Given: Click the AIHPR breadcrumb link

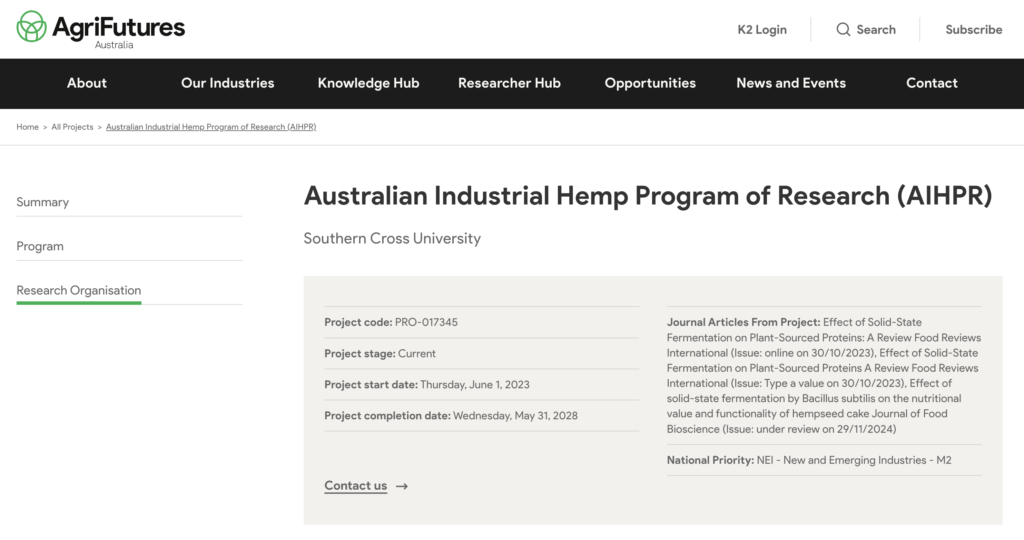Looking at the screenshot, I should (211, 127).
